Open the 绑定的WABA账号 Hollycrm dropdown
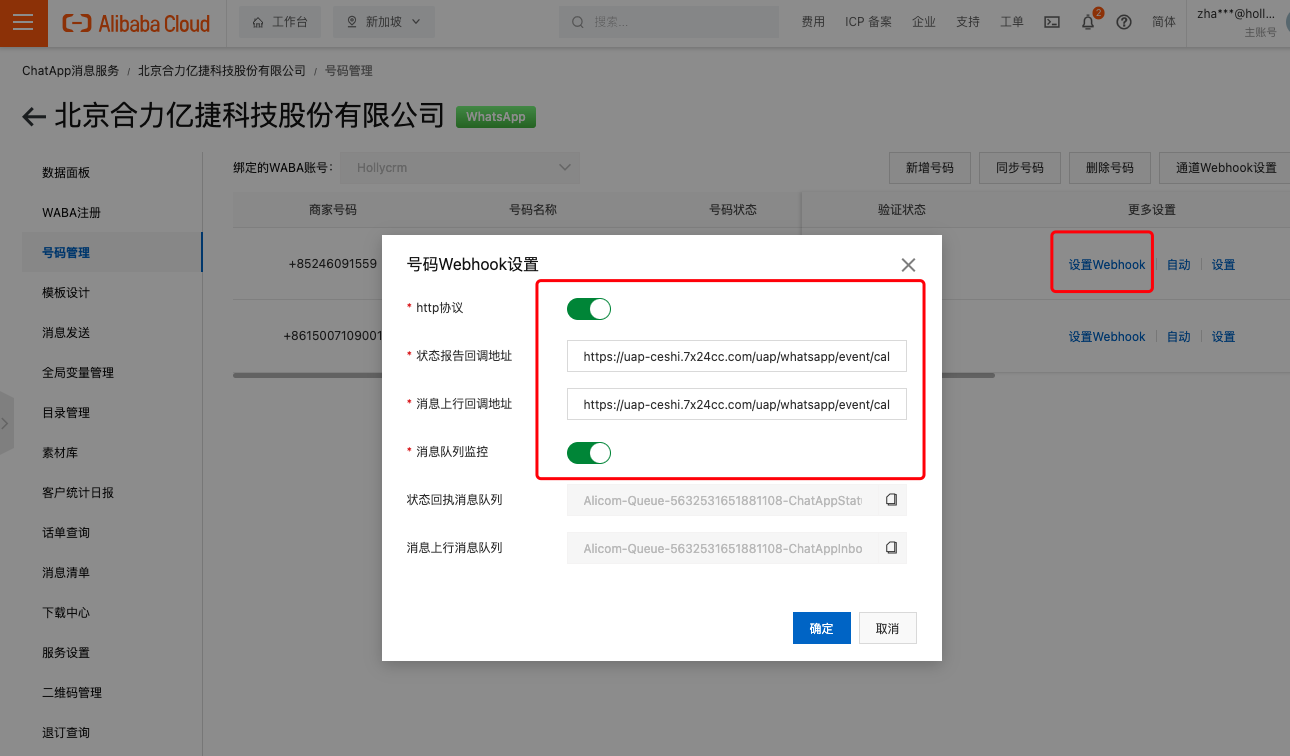The width and height of the screenshot is (1290, 756). [x=460, y=168]
